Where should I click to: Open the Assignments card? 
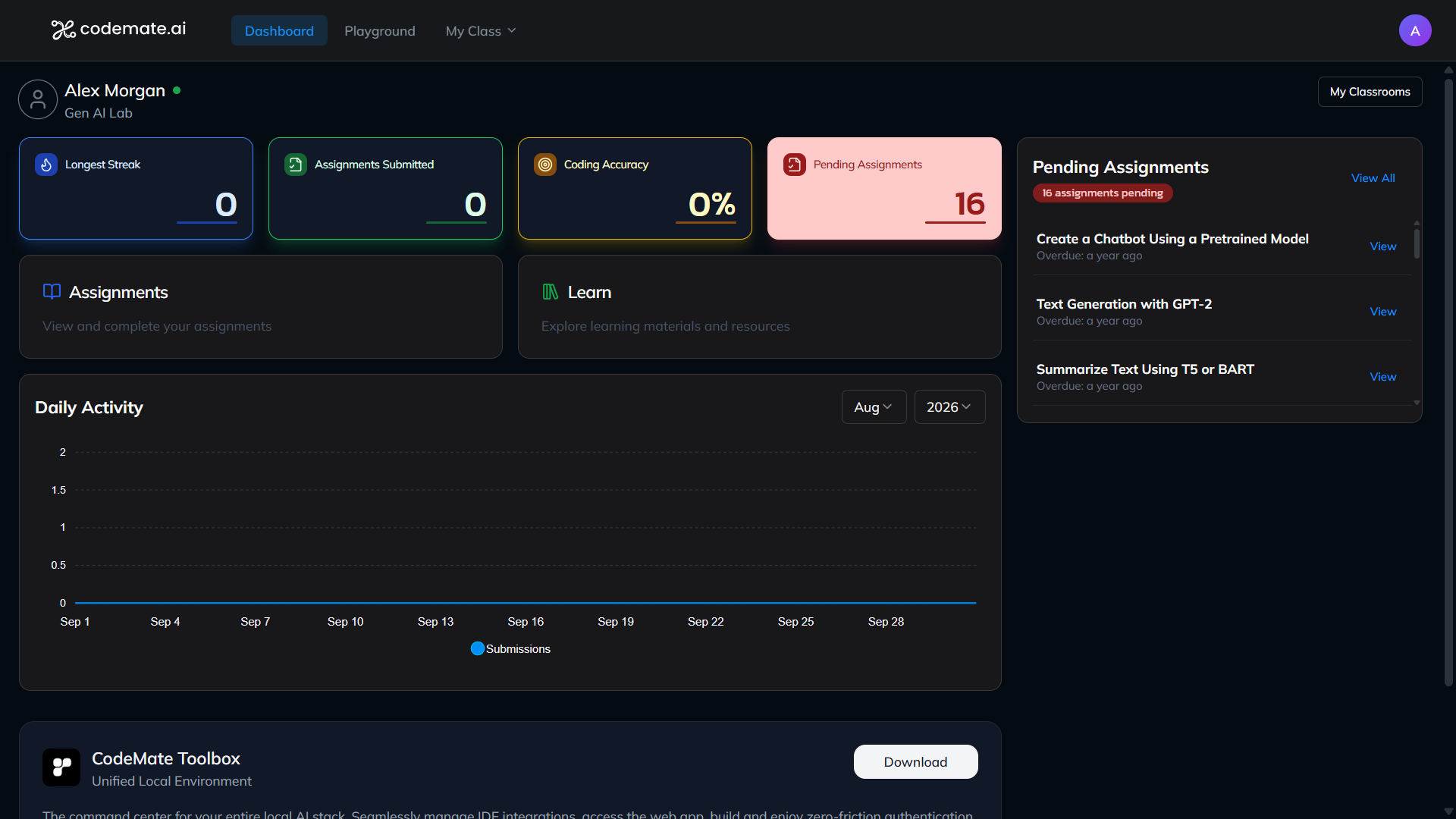pyautogui.click(x=261, y=307)
